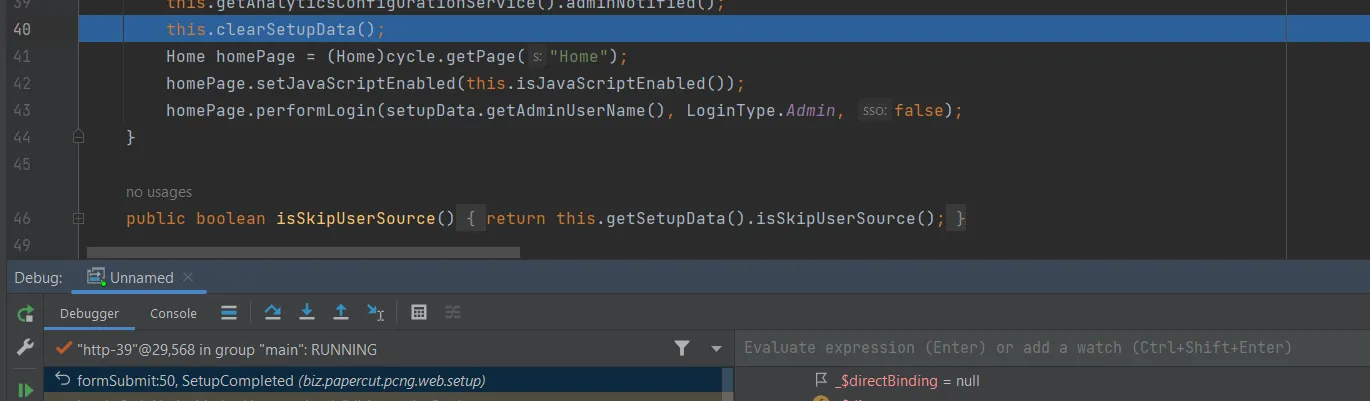
Task: Click the Debug: tool window label
Action: [x=38, y=277]
